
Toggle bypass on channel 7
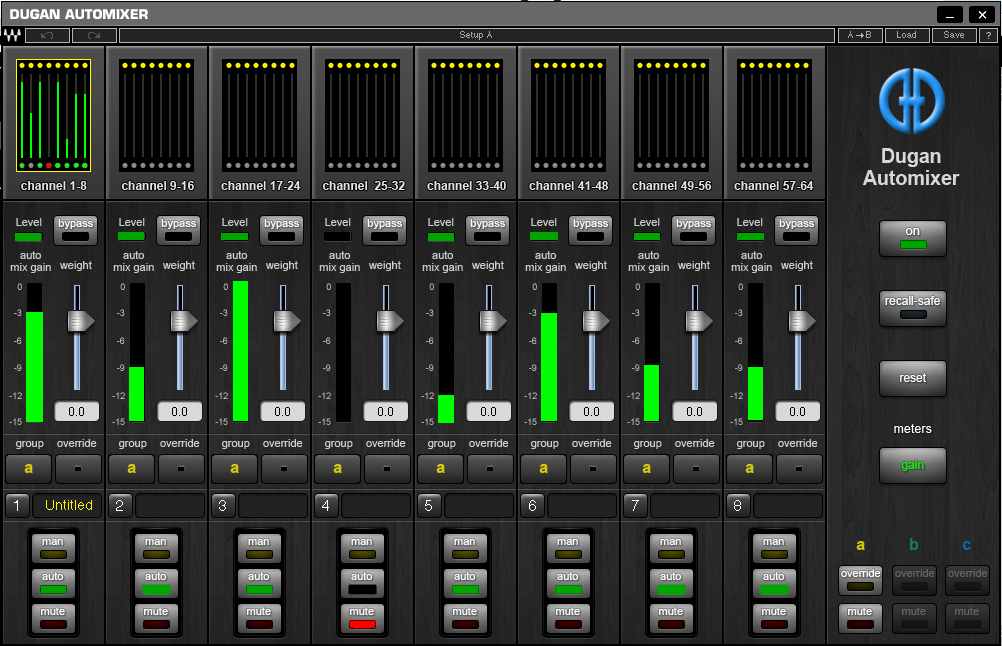coord(693,230)
